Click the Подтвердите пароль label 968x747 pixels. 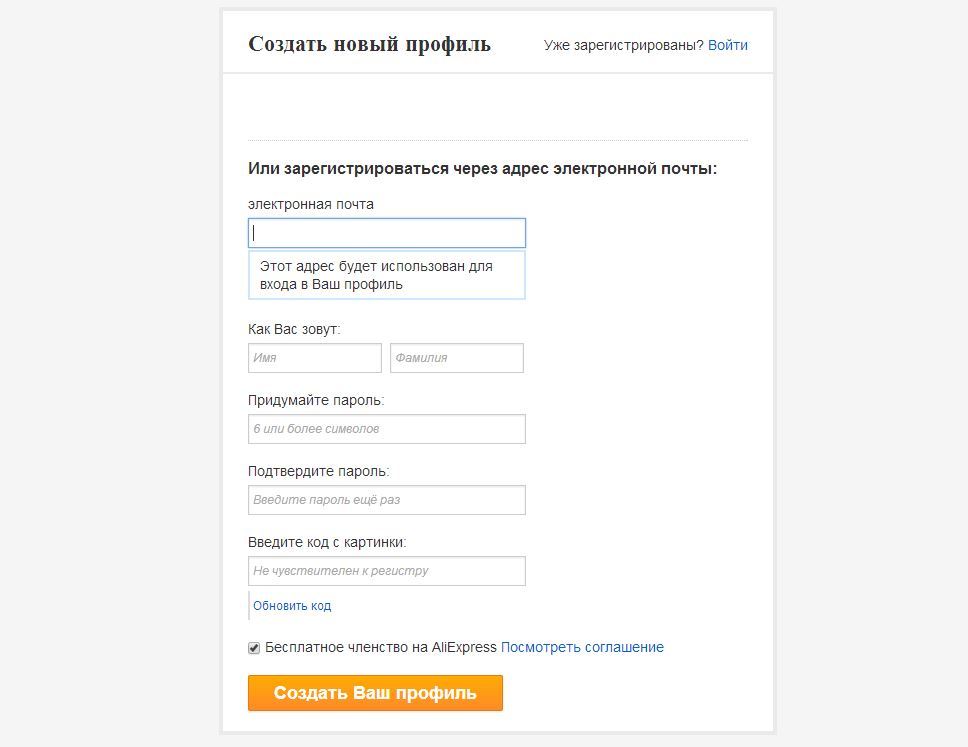coord(318,471)
